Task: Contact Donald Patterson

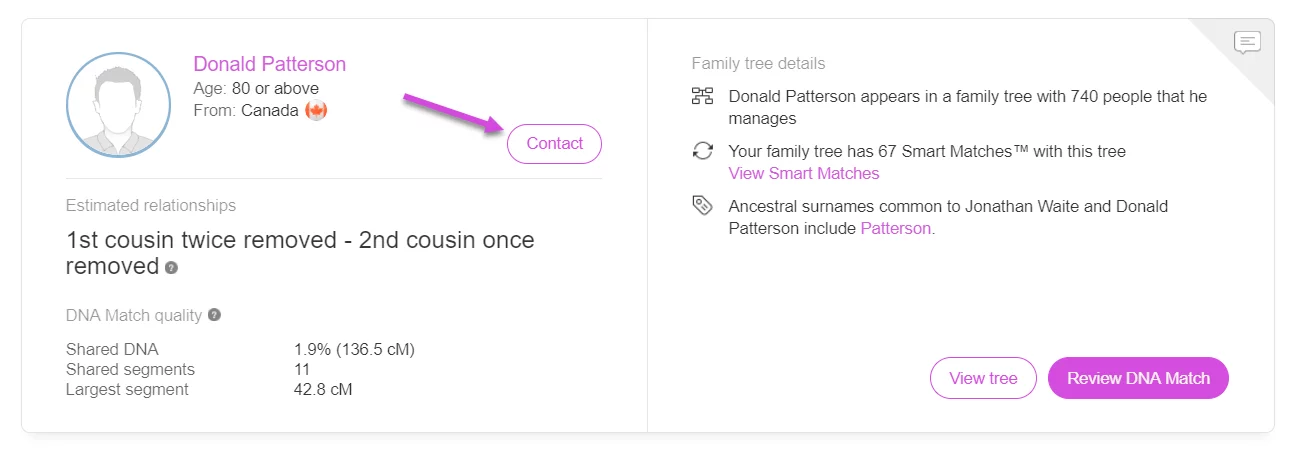Action: pyautogui.click(x=554, y=144)
